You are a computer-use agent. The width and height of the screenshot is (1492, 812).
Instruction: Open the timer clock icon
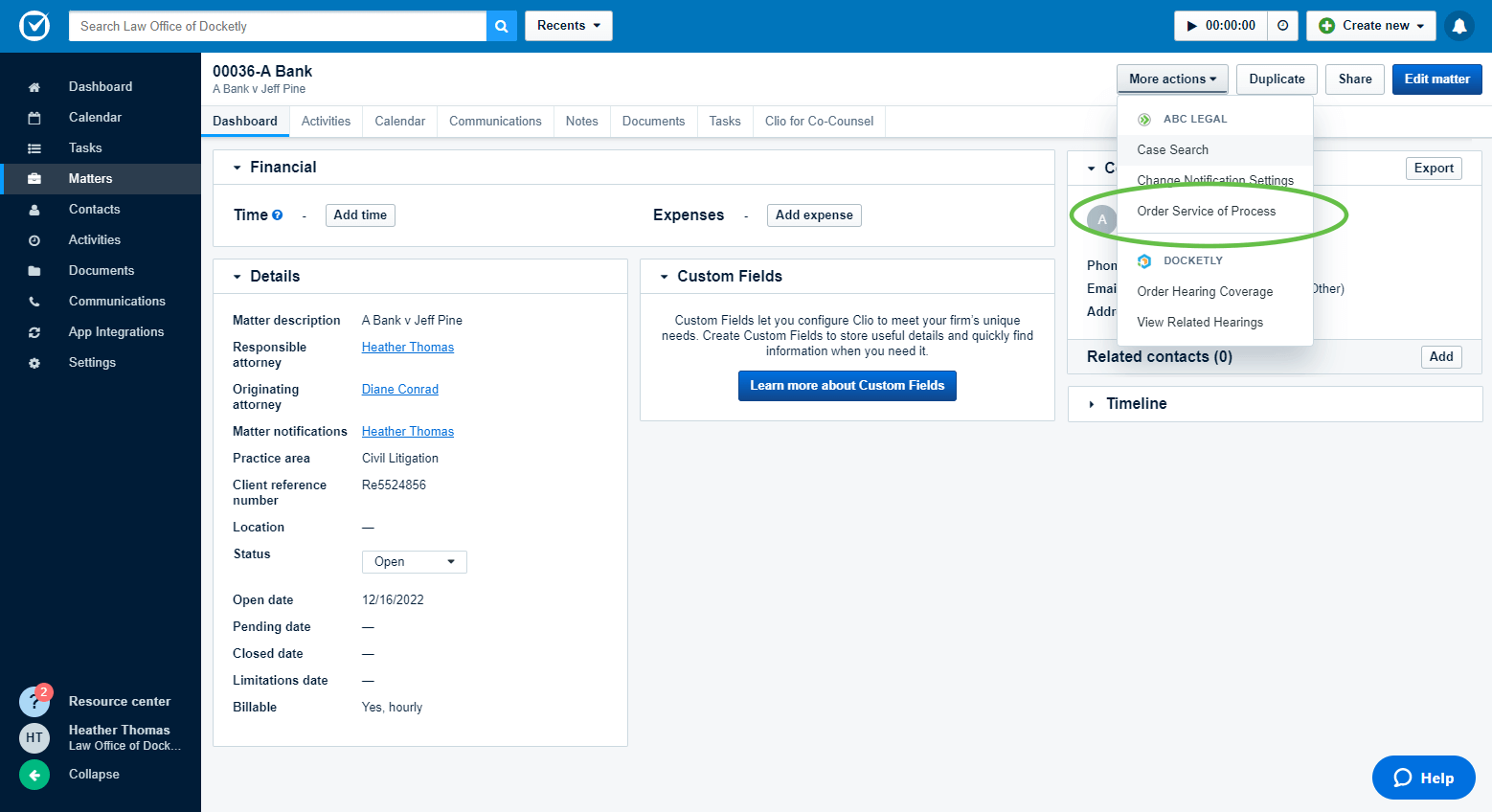point(1283,26)
